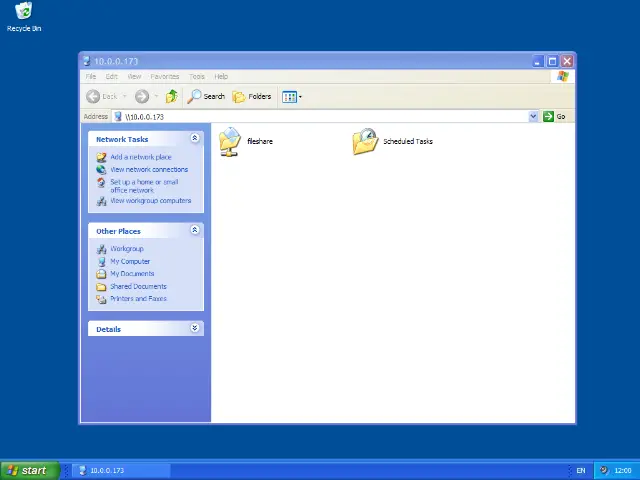The height and width of the screenshot is (480, 640).
Task: Click the EN language indicator
Action: coord(581,471)
